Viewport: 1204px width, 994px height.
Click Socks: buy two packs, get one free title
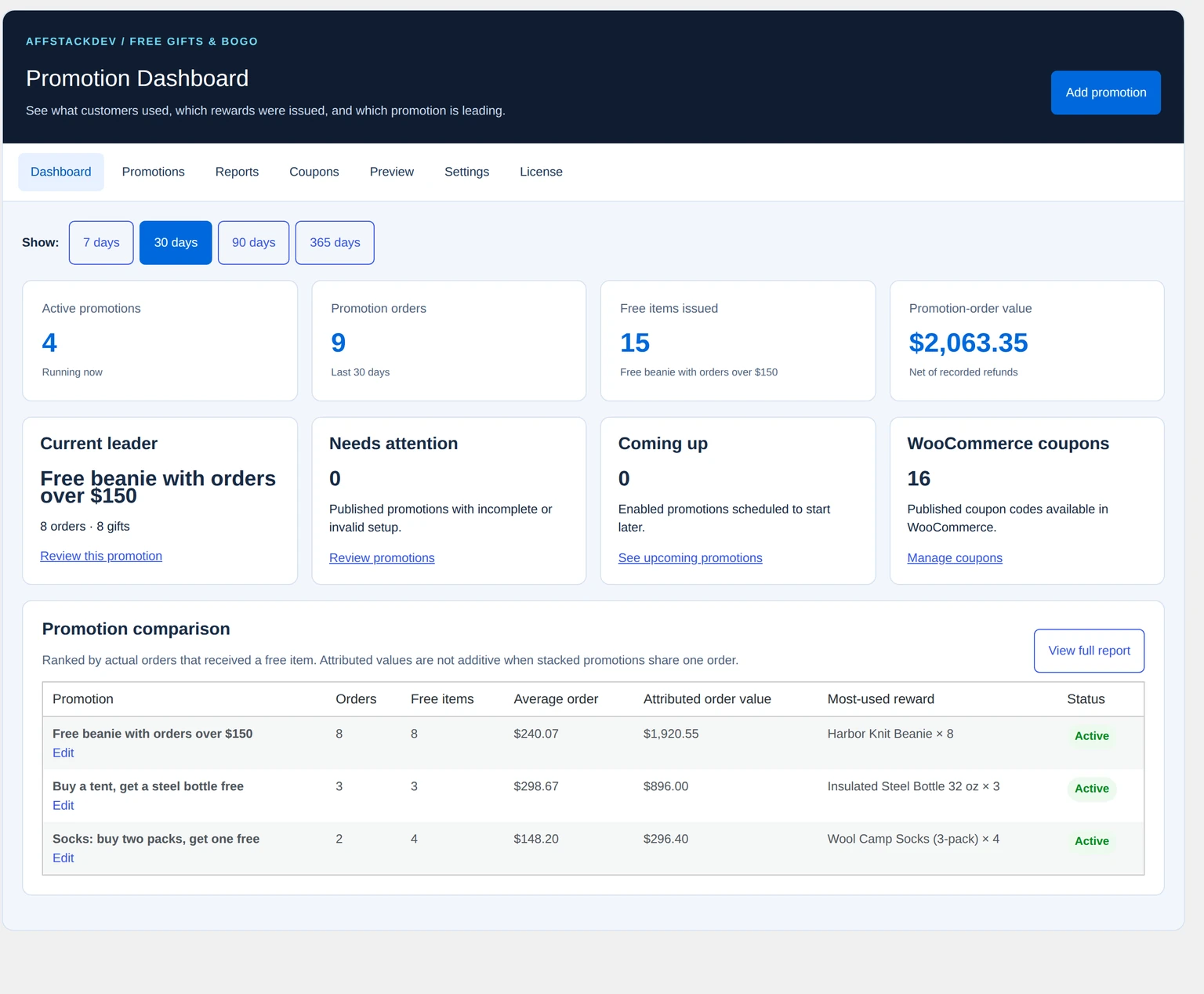tap(156, 839)
